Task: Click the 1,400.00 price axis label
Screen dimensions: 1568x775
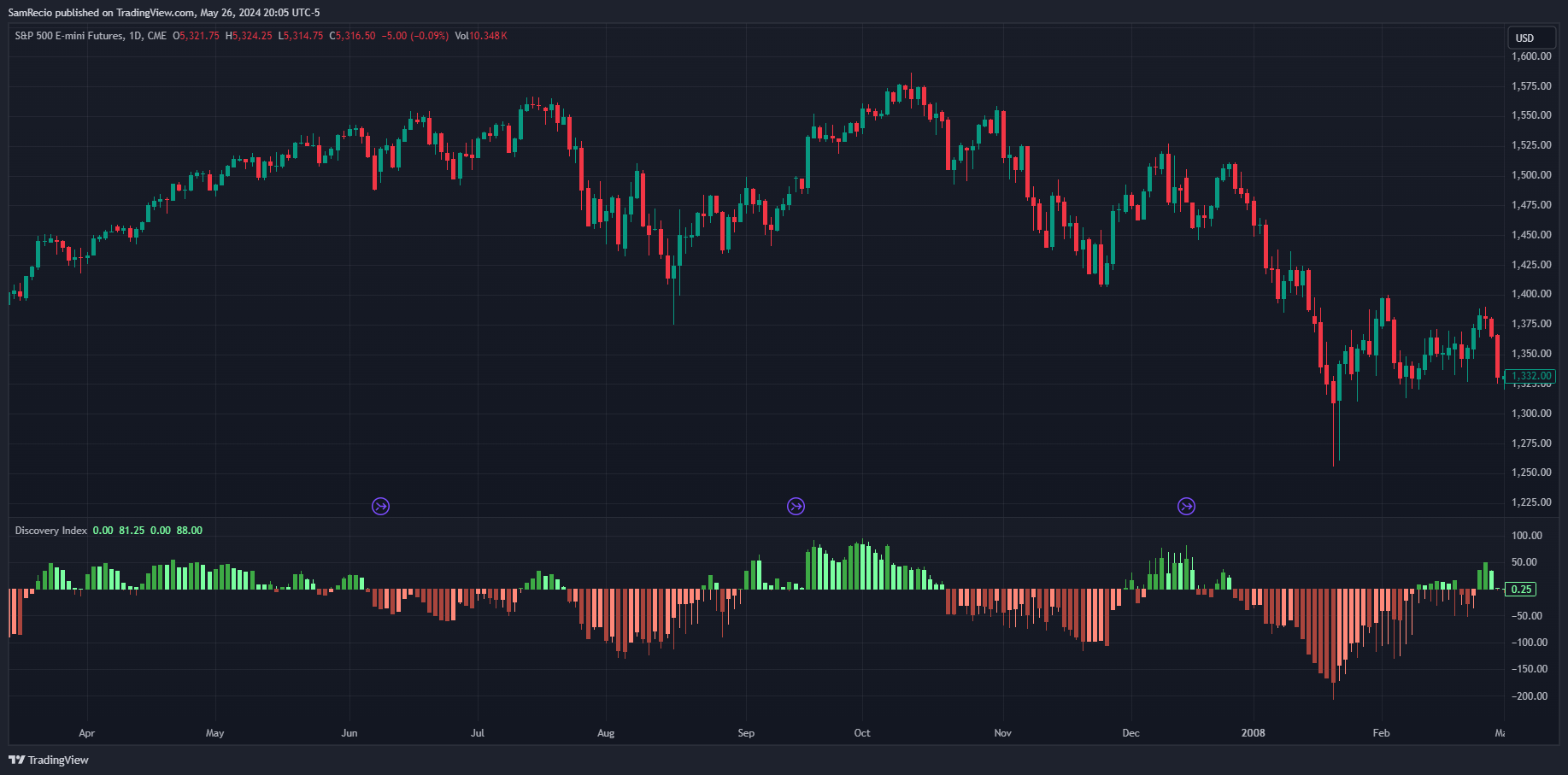Action: click(1531, 294)
